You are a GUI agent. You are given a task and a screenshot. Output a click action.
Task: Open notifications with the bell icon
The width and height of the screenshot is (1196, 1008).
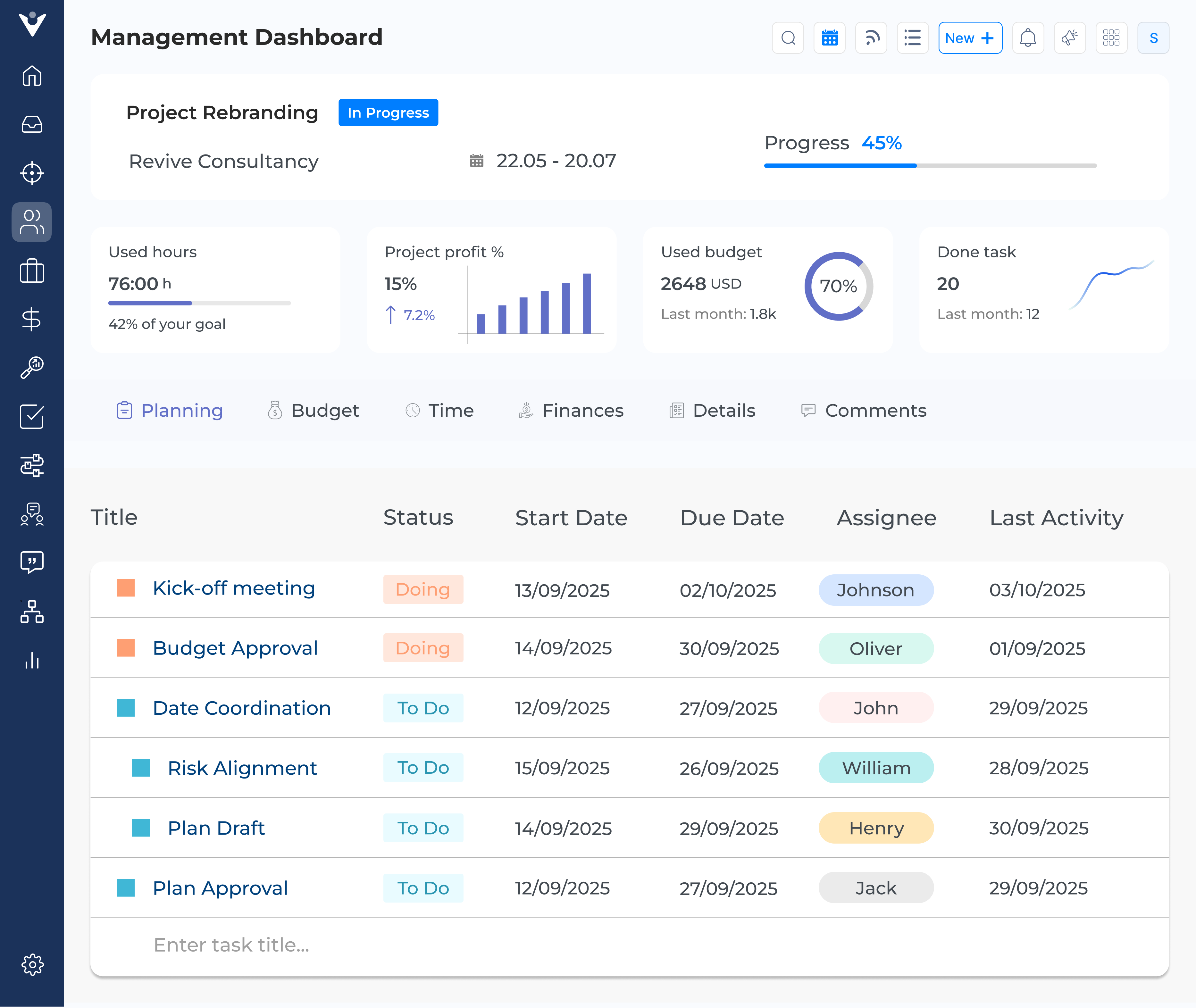pyautogui.click(x=1028, y=38)
